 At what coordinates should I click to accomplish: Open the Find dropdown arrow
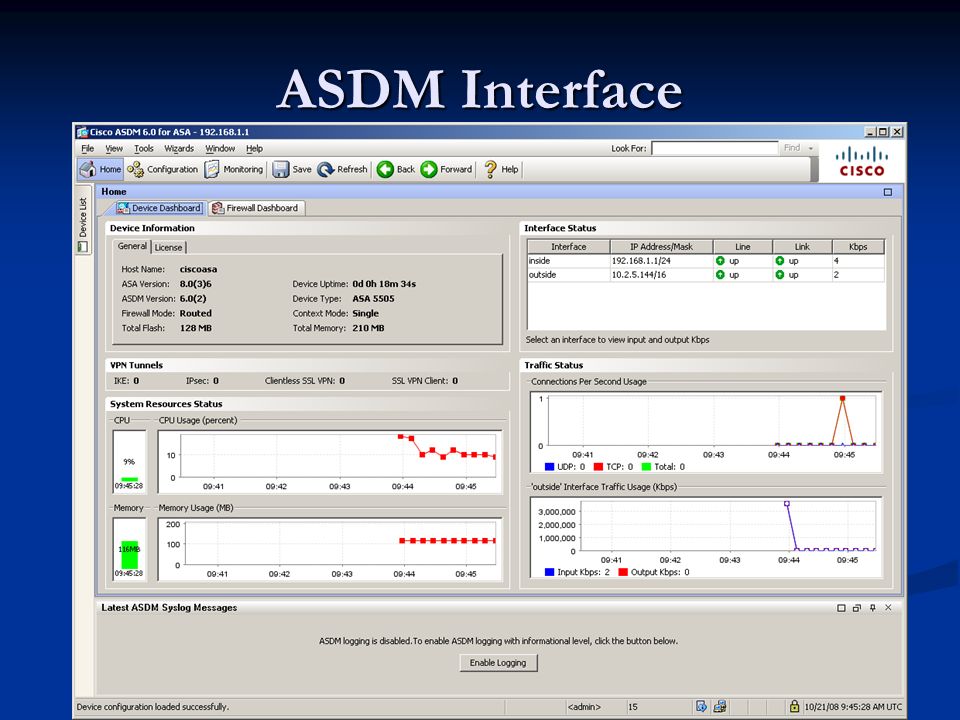coord(811,148)
